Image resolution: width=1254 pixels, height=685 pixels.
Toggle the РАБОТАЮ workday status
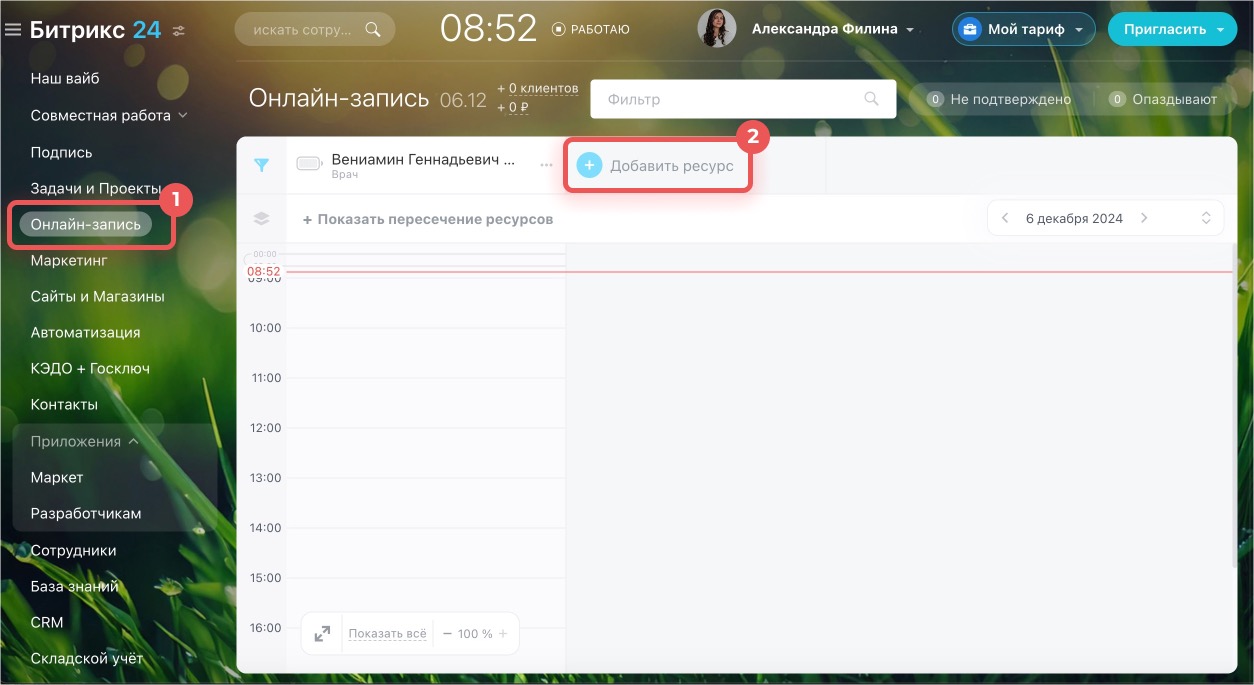tap(591, 30)
